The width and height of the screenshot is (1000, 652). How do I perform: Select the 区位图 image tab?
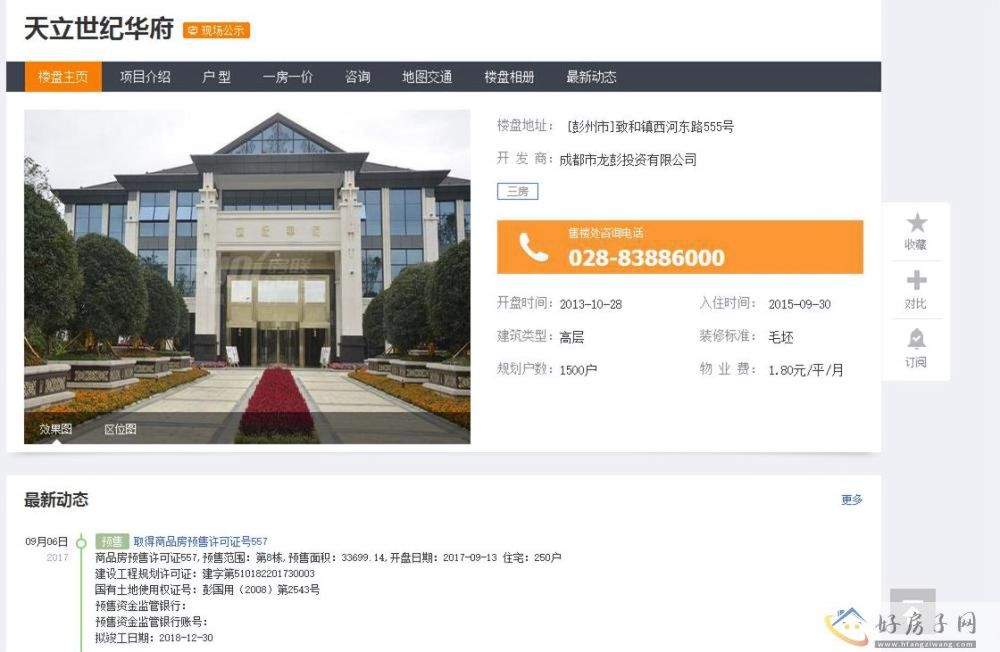tap(120, 429)
